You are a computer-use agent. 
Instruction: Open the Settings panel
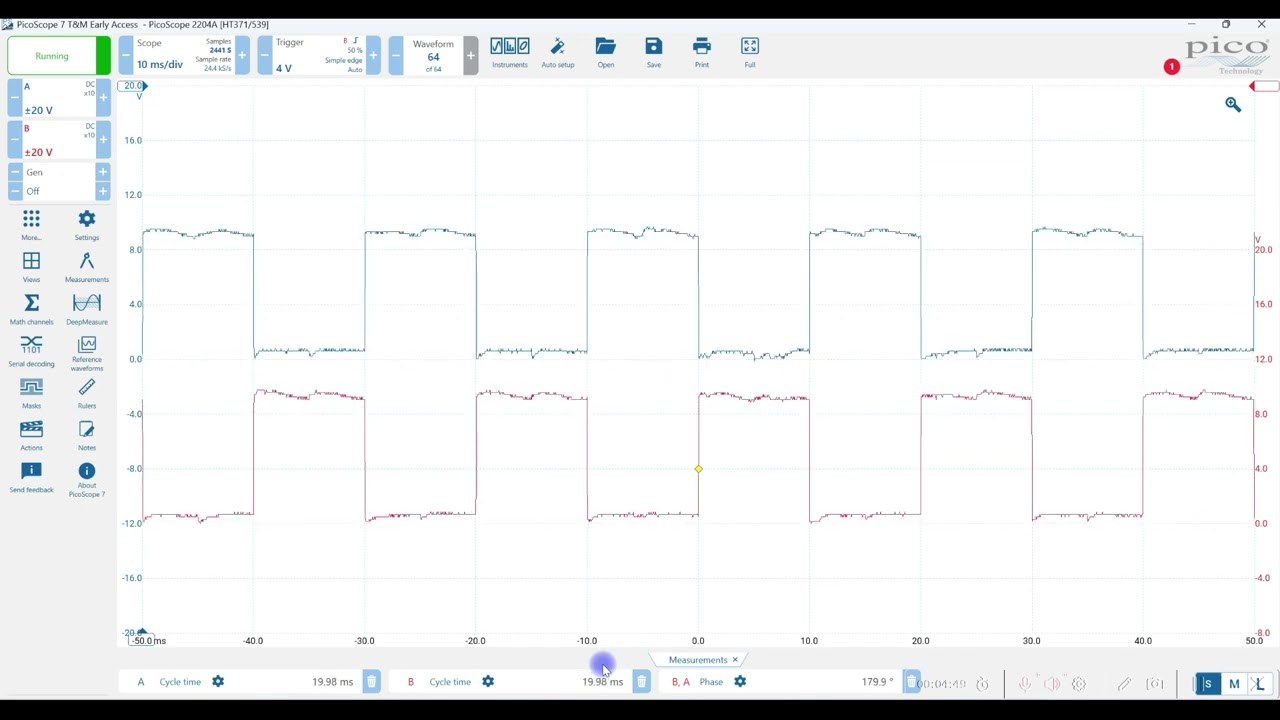point(87,224)
